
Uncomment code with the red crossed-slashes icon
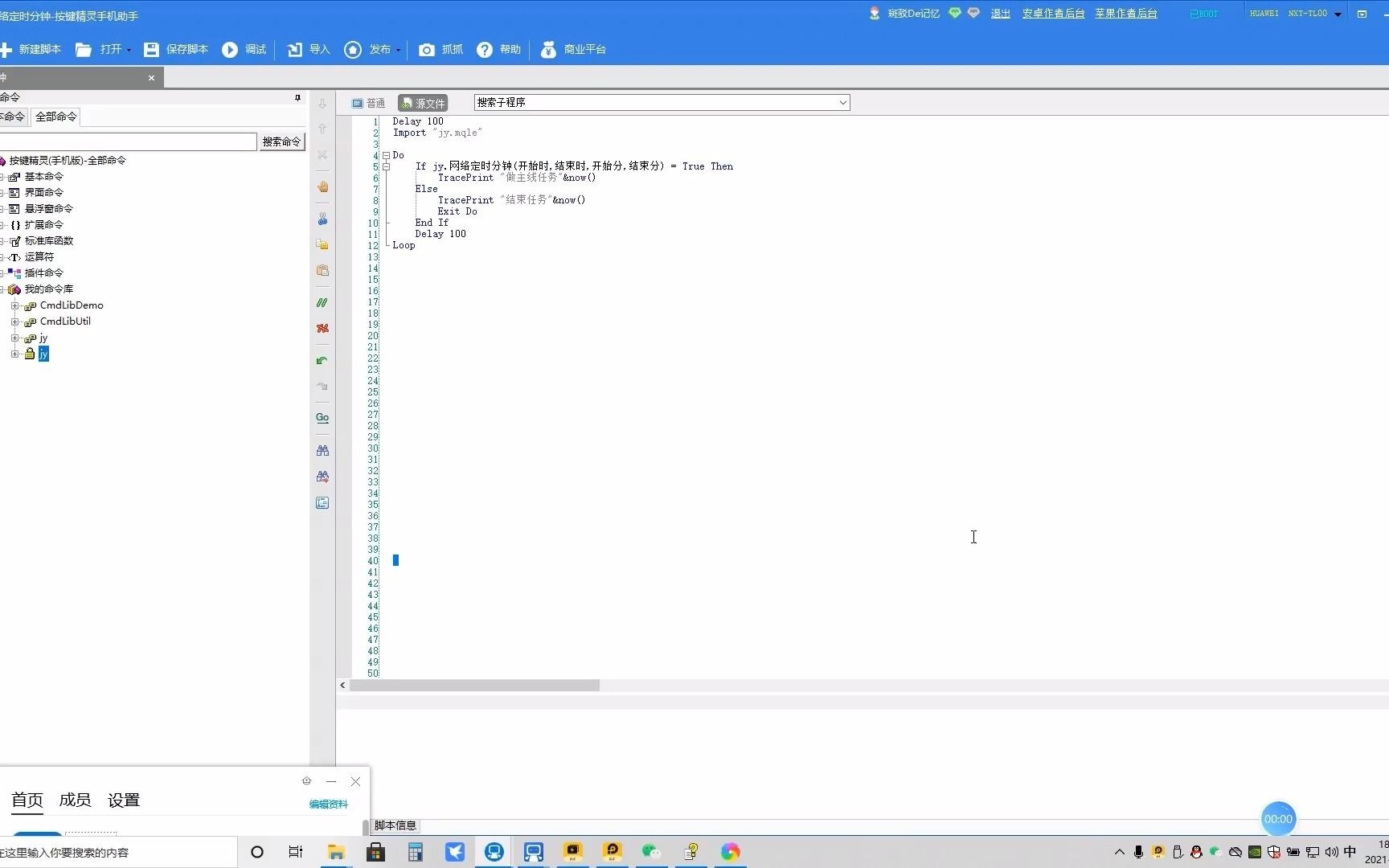322,329
